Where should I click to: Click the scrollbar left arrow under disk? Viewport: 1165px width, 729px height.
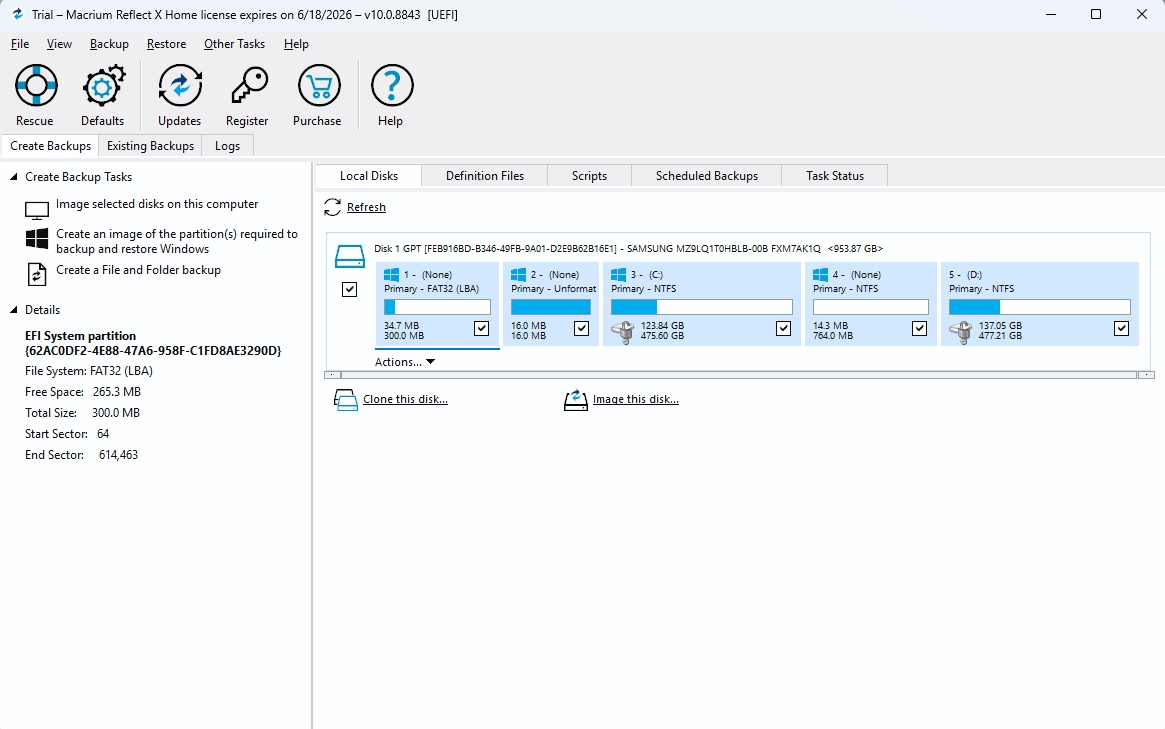[x=332, y=375]
